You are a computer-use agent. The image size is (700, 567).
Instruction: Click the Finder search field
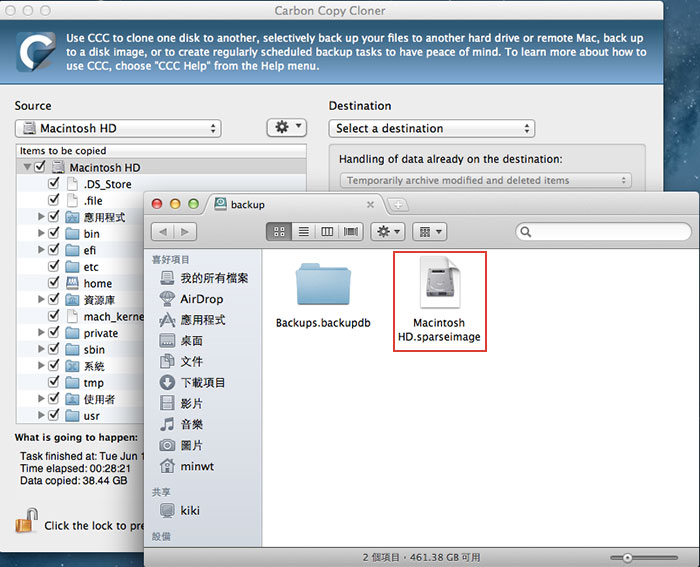point(604,232)
